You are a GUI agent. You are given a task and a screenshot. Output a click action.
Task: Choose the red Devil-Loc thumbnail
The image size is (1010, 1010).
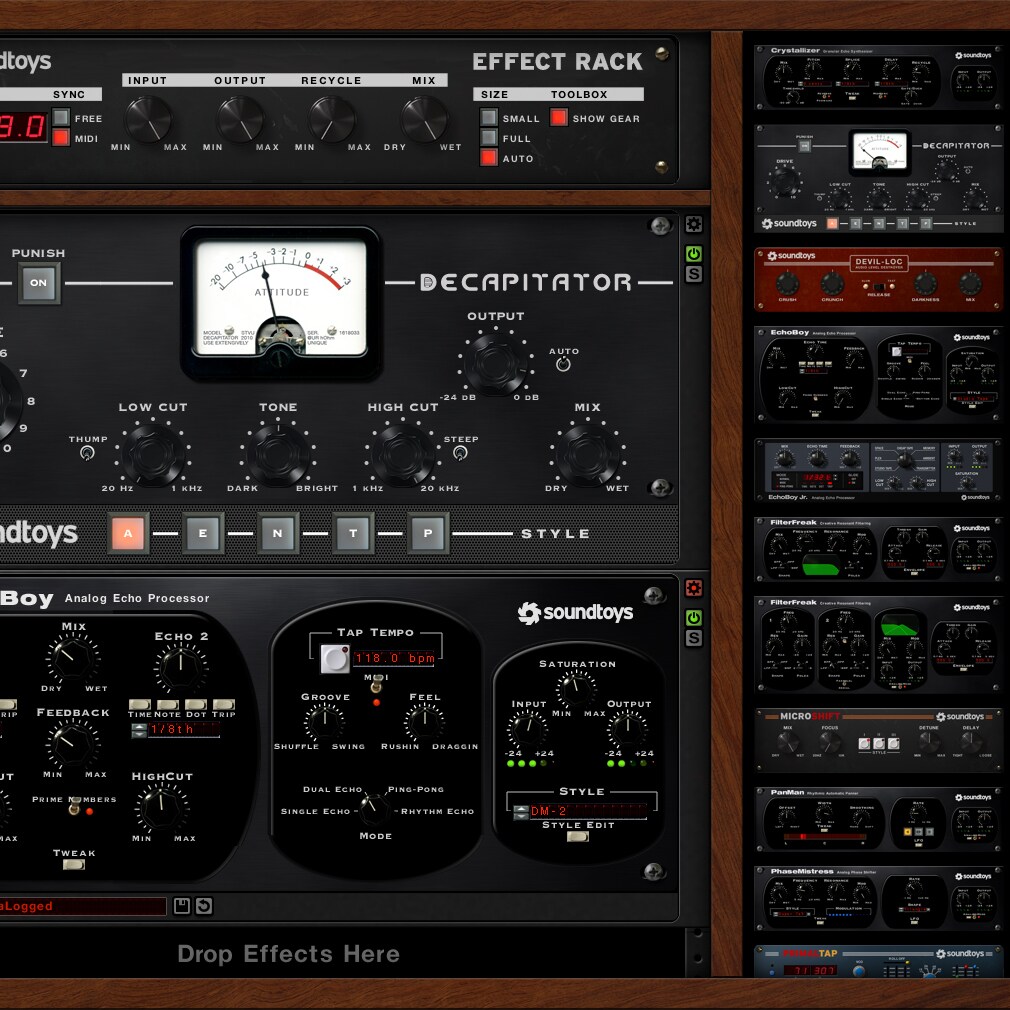878,279
